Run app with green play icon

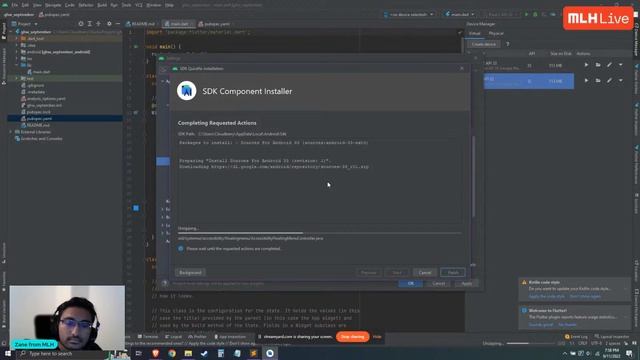(x=527, y=14)
